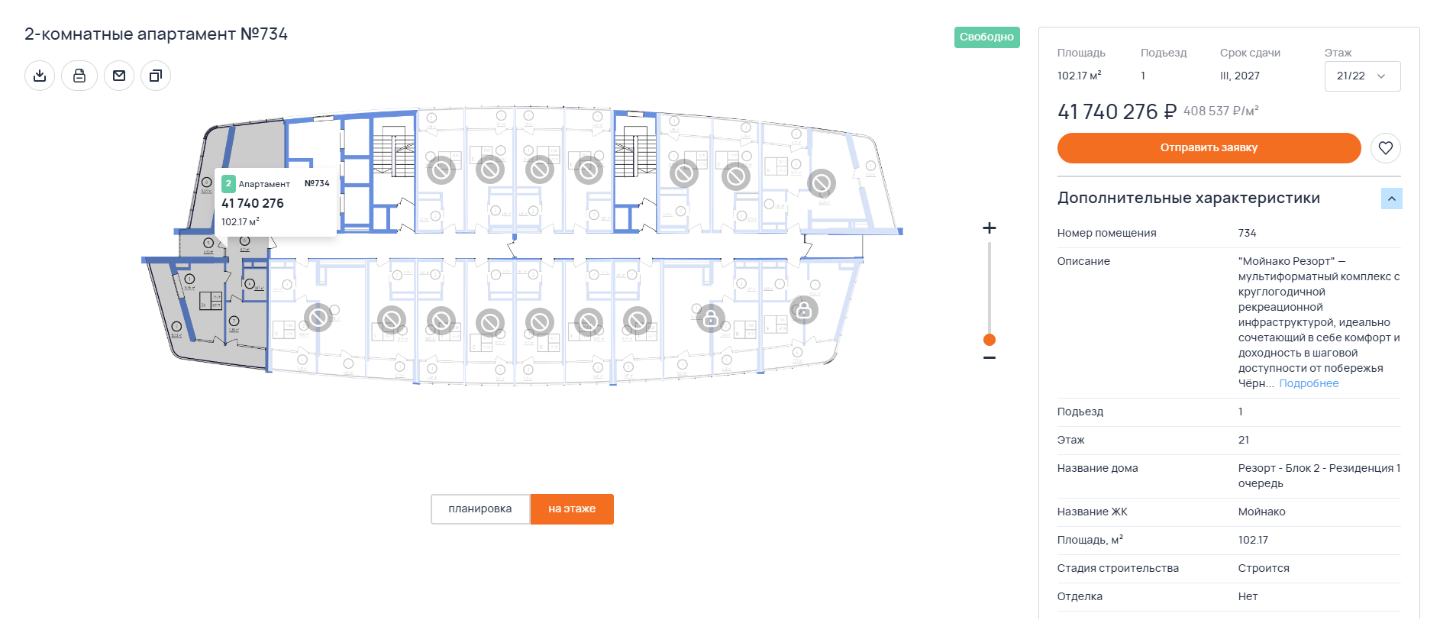Send the apartment by email icon

[119, 76]
